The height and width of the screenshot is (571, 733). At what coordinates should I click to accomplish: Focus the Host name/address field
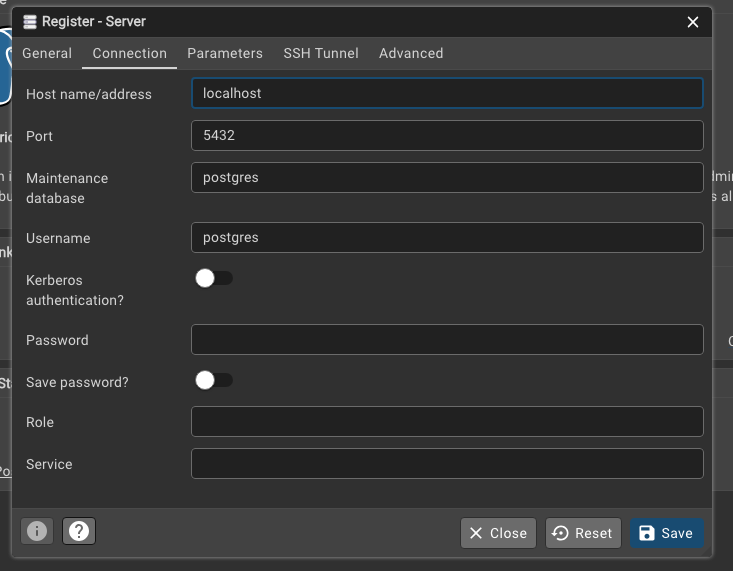446,93
